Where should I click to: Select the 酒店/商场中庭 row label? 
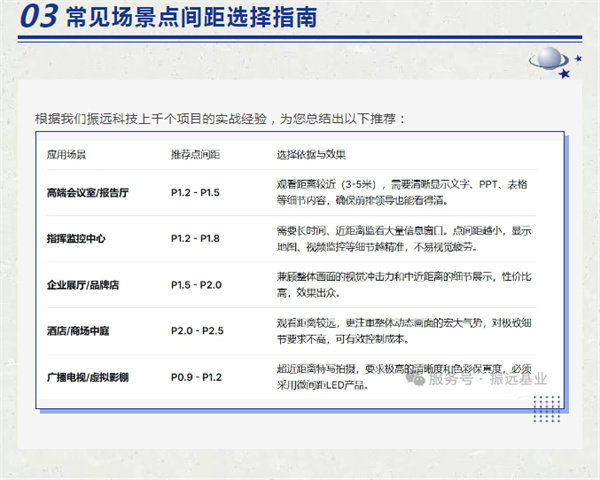pos(81,331)
